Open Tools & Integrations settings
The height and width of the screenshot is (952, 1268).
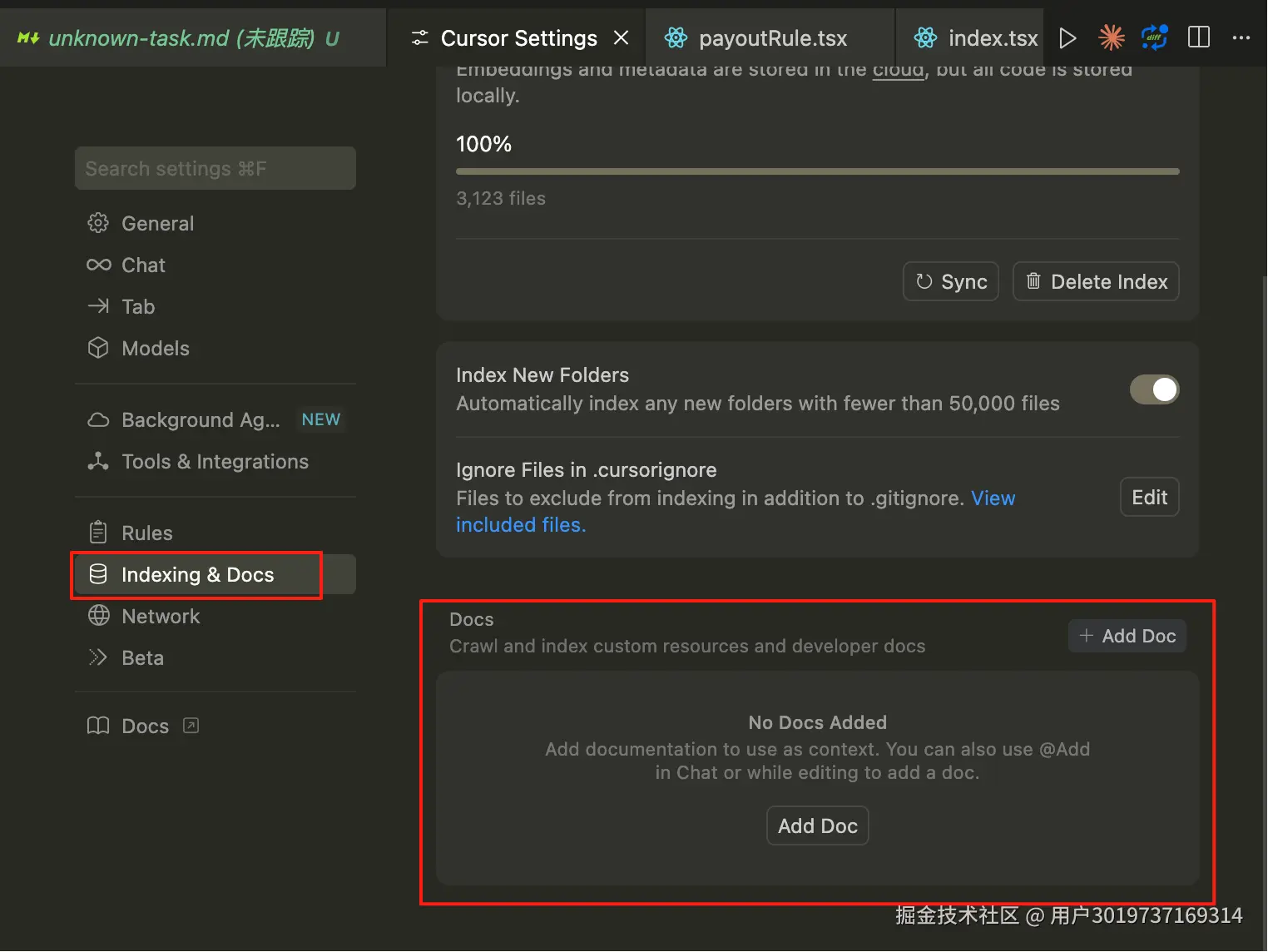click(x=215, y=461)
